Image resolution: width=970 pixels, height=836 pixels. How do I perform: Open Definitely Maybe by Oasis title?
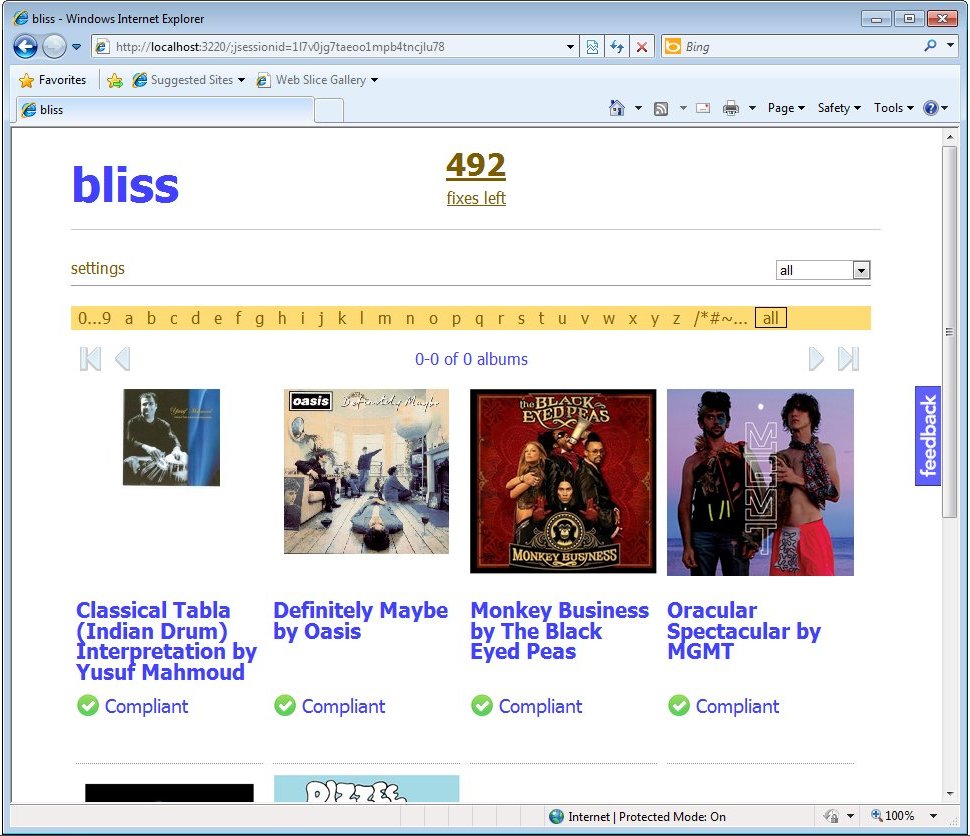click(361, 621)
